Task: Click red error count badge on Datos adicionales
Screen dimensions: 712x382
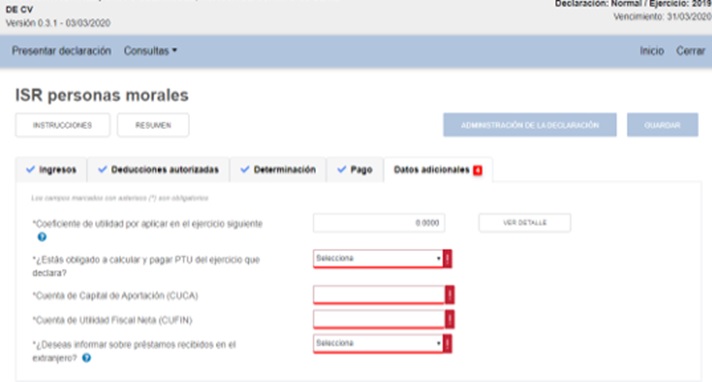Action: (477, 170)
